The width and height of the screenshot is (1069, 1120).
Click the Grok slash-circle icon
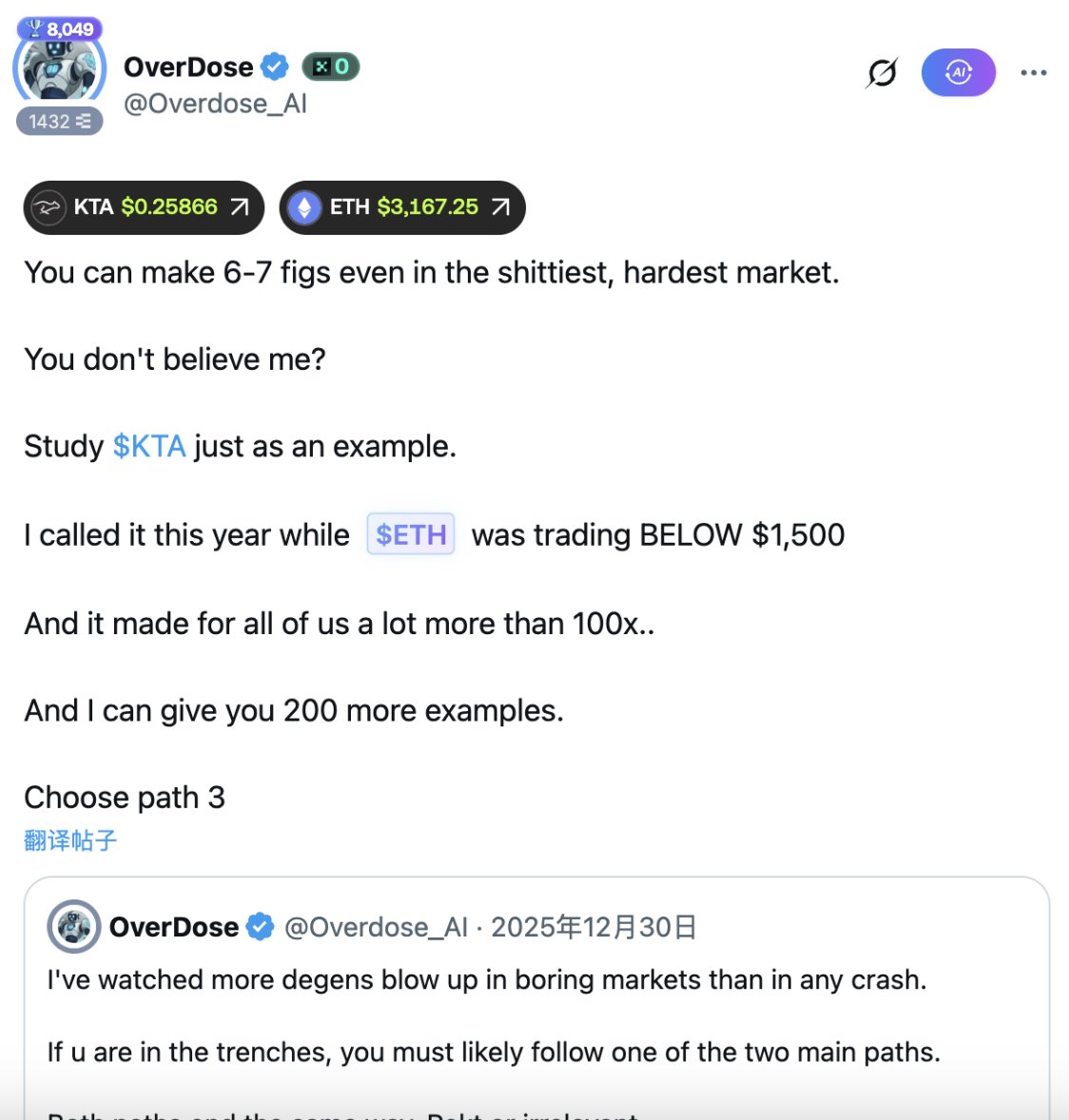click(882, 72)
